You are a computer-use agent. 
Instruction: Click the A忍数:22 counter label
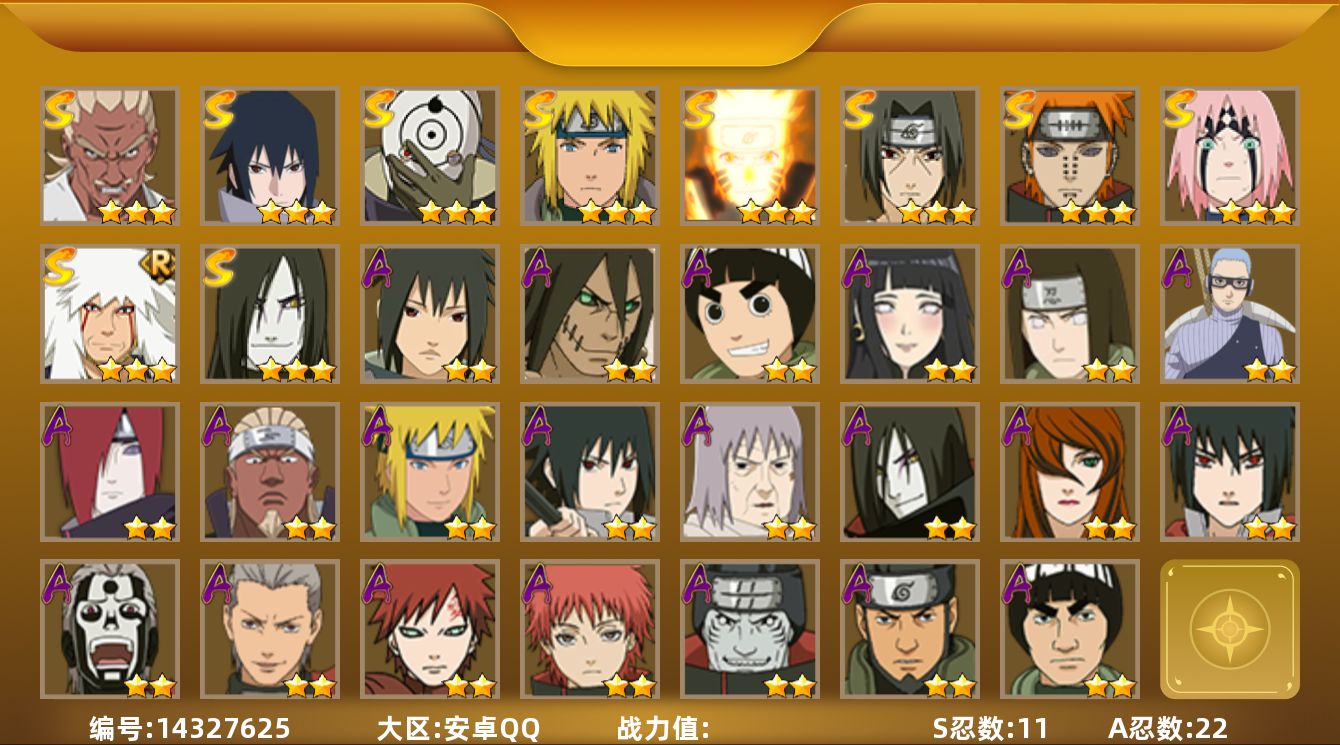pos(1167,728)
